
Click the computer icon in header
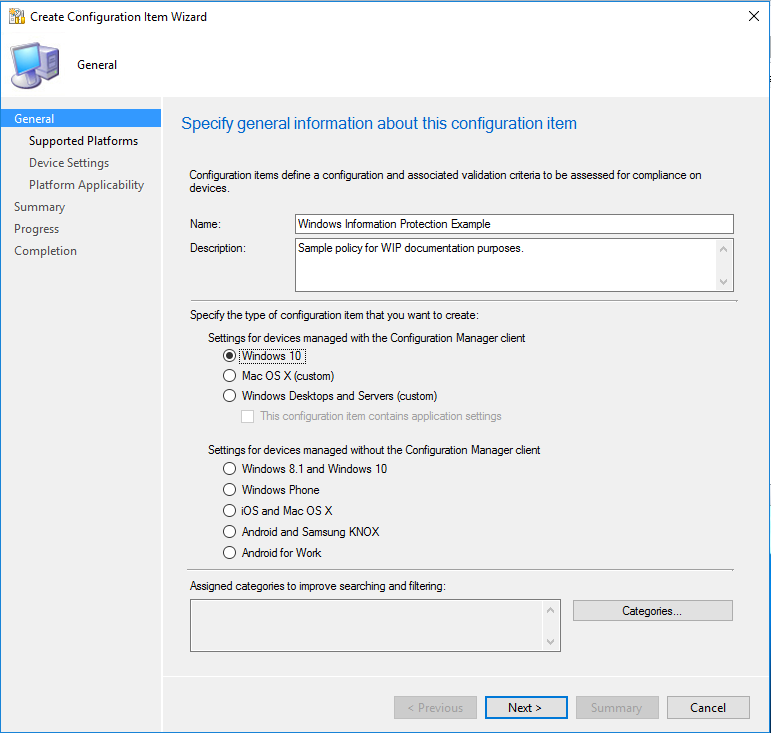tap(35, 65)
